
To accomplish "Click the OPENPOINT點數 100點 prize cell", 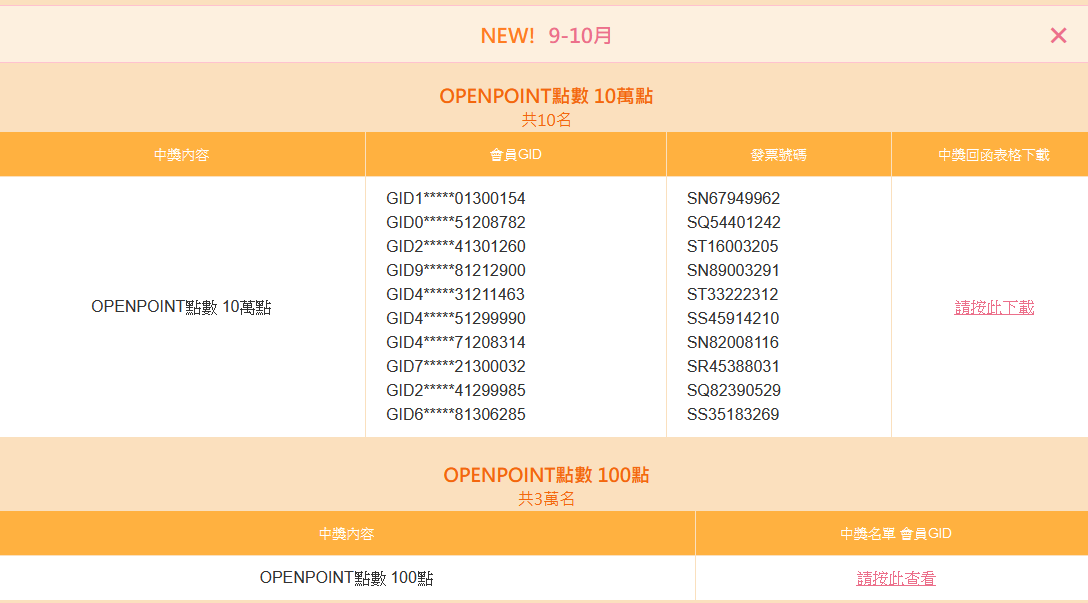I will click(346, 577).
